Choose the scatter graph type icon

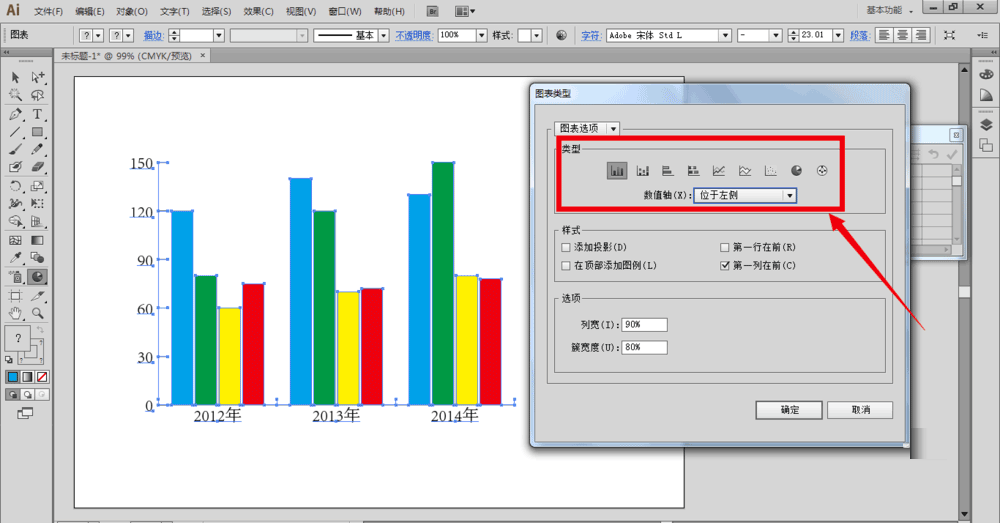tap(770, 170)
